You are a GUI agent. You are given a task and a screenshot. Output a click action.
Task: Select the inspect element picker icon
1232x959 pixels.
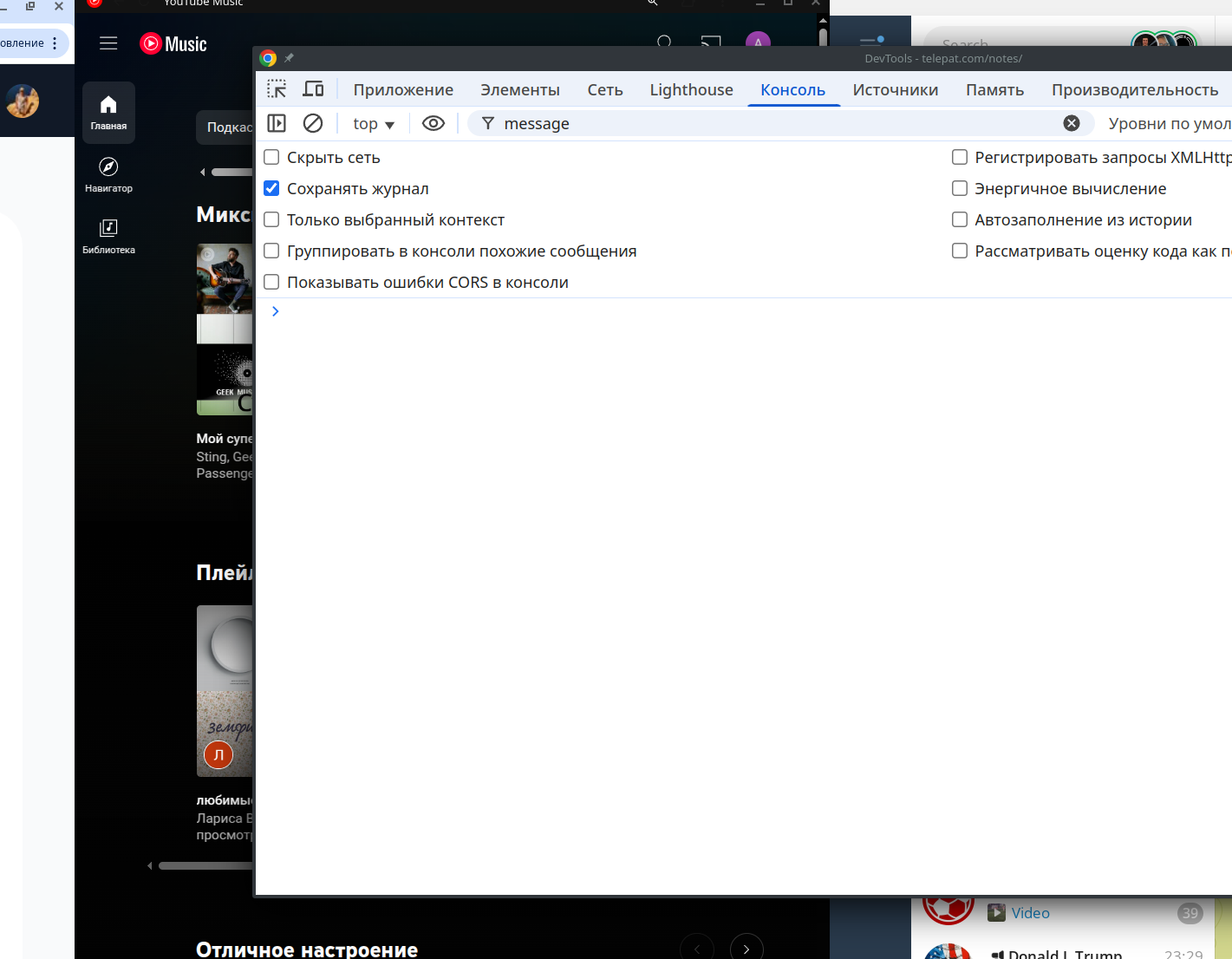(x=277, y=89)
